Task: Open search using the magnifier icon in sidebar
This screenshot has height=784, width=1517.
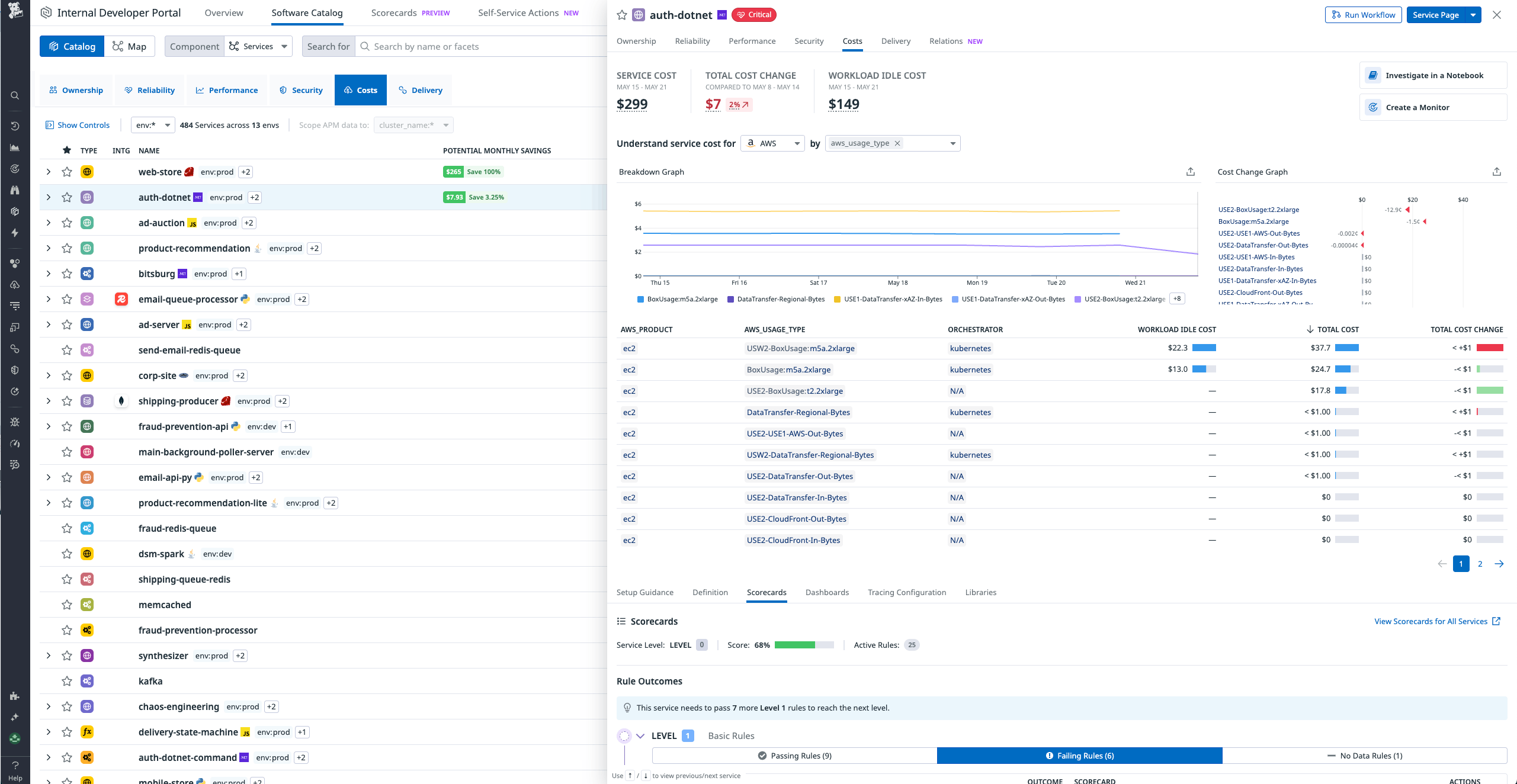Action: pyautogui.click(x=15, y=95)
